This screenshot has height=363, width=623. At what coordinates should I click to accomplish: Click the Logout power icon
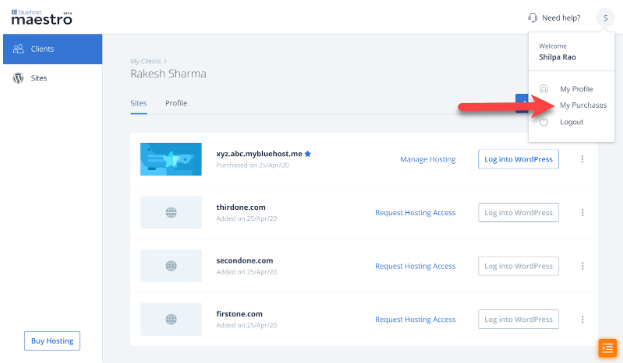click(x=544, y=122)
